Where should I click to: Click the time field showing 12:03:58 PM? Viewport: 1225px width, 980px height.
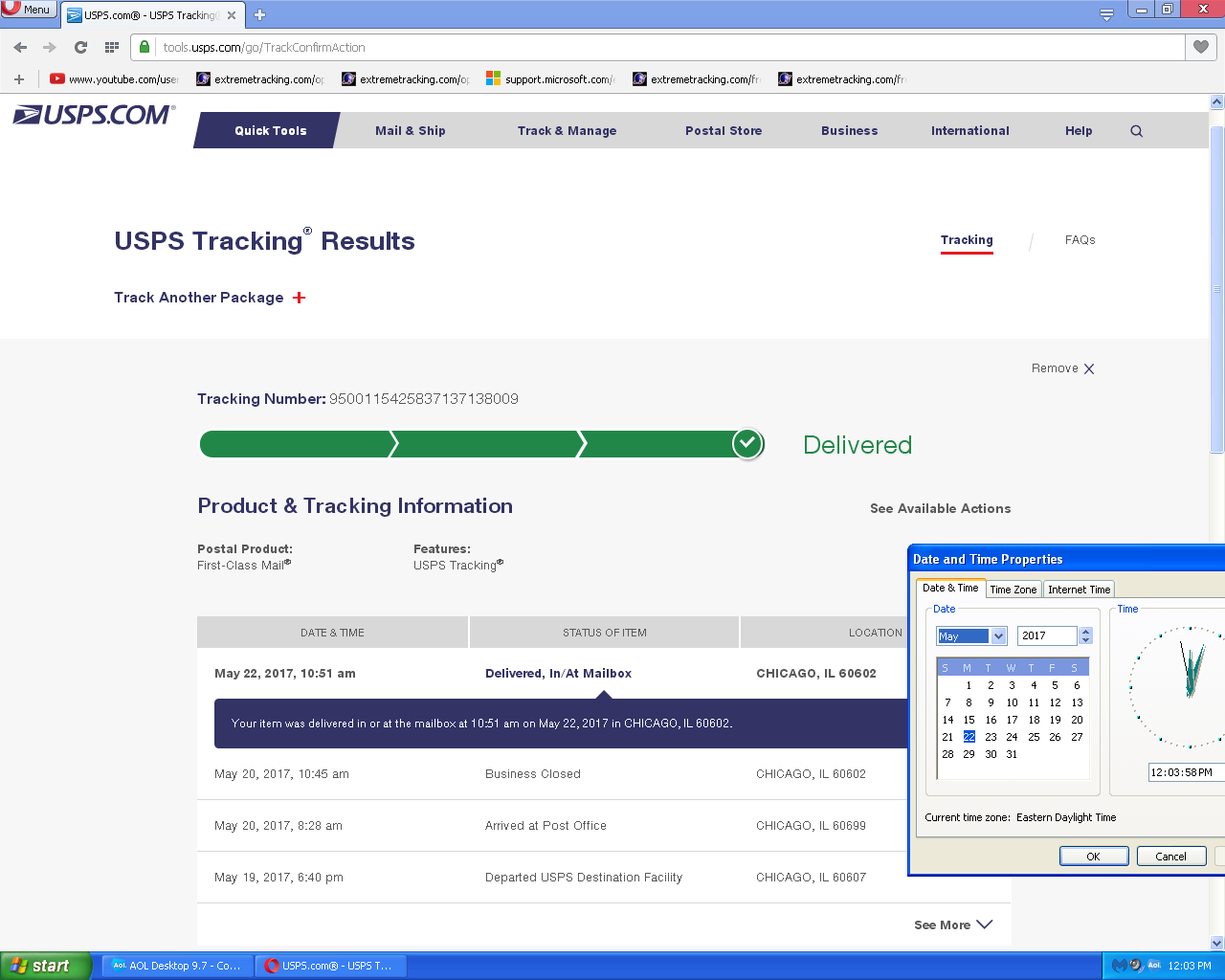pos(1182,772)
